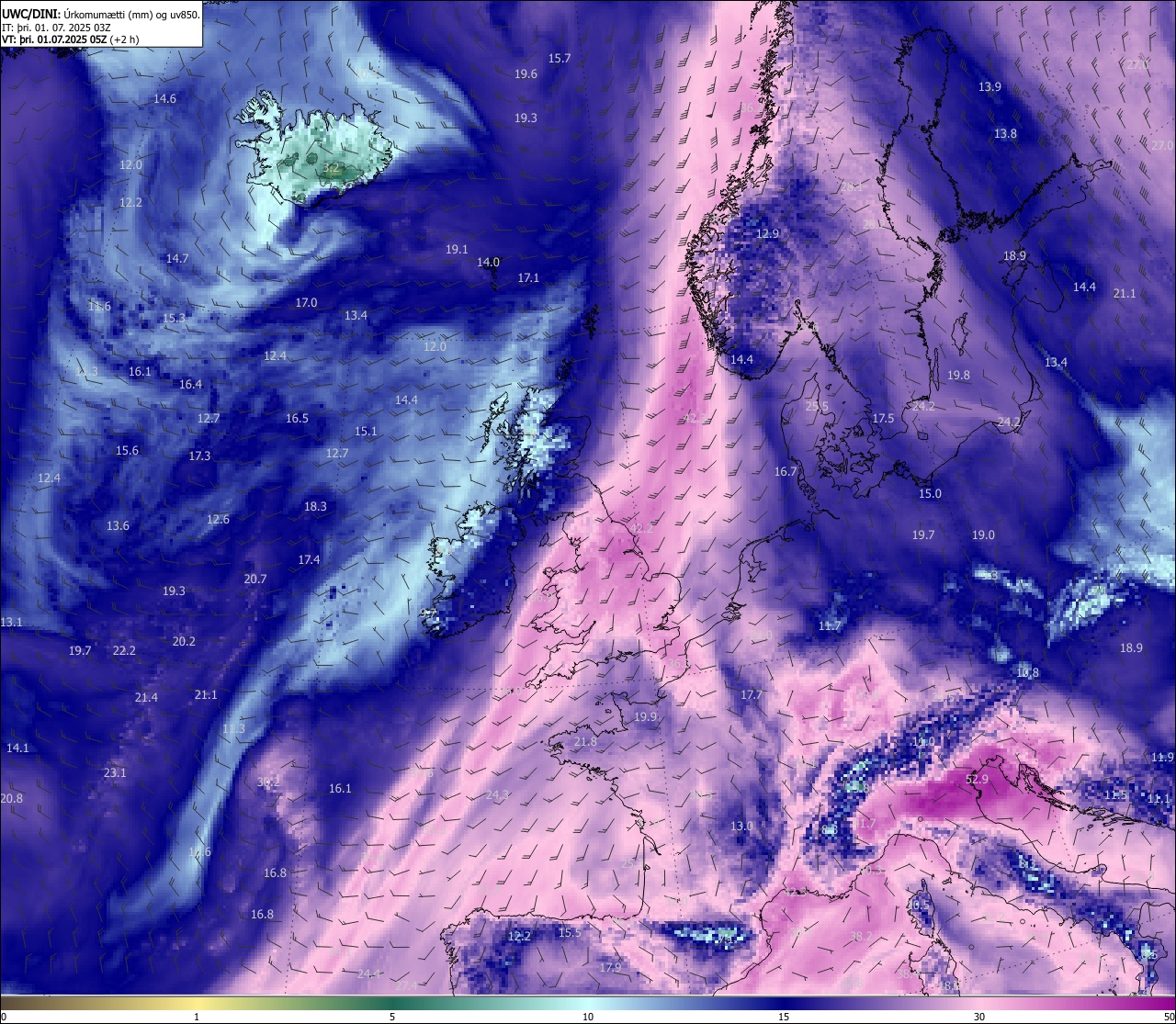Click the value "13.6" on the map
Screen dimensions: 1176x1024
point(118,525)
